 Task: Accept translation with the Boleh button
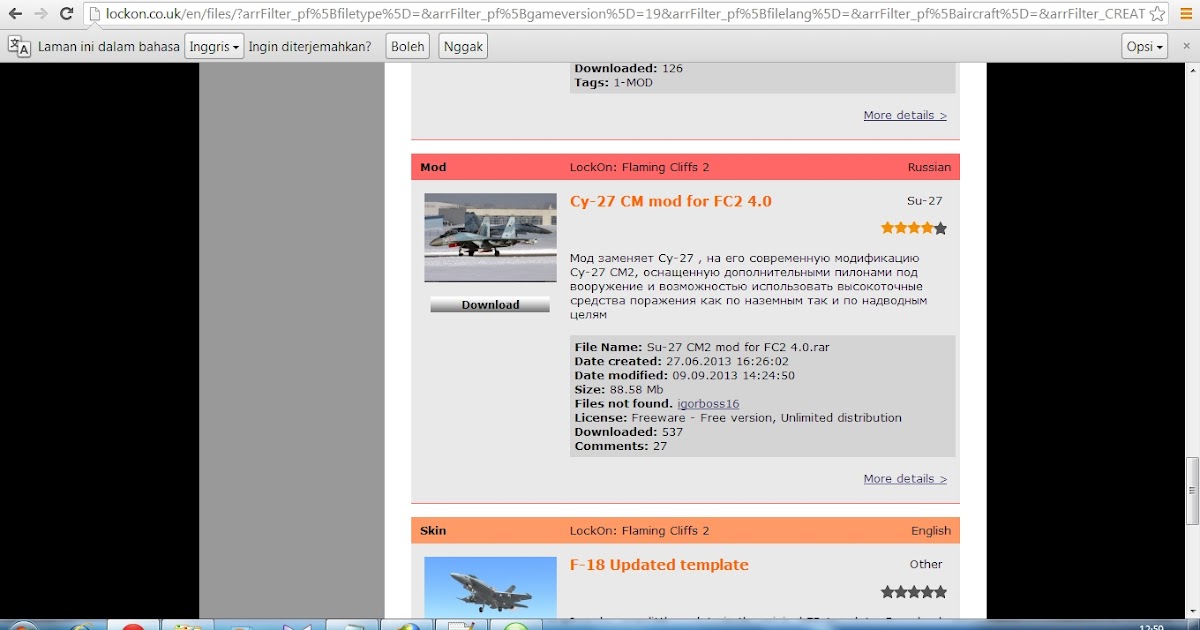407,46
